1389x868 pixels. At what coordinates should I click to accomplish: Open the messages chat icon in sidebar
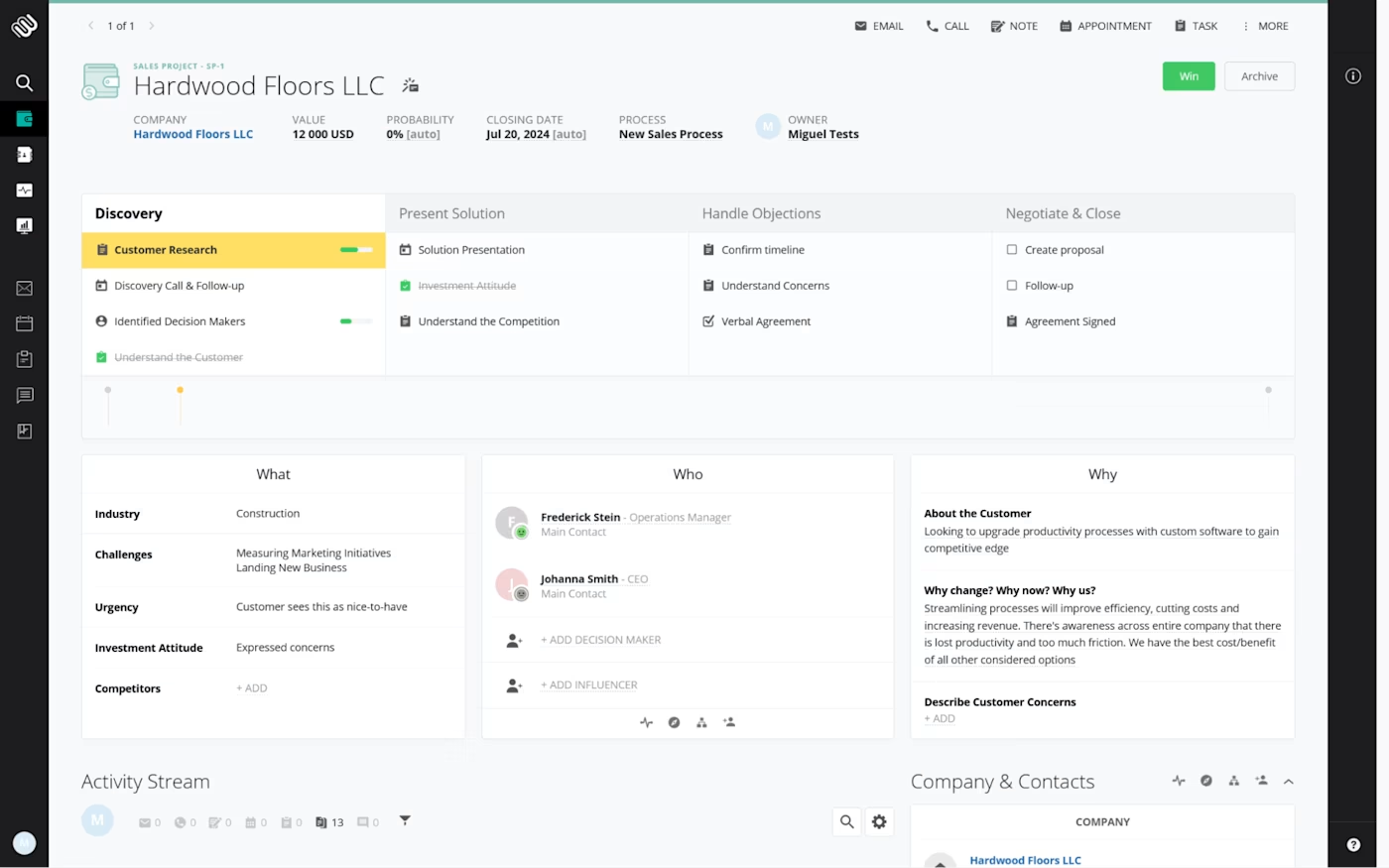[x=24, y=396]
